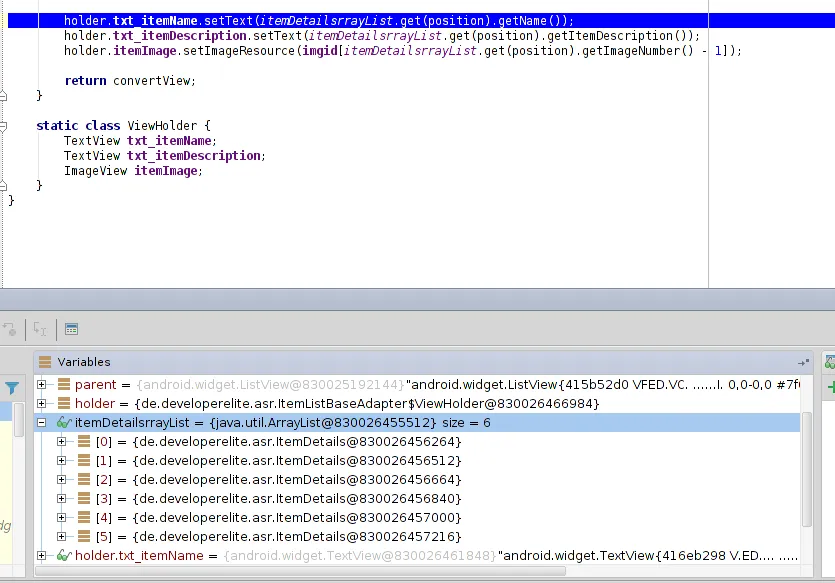Expand array element [3]

pos(62,499)
